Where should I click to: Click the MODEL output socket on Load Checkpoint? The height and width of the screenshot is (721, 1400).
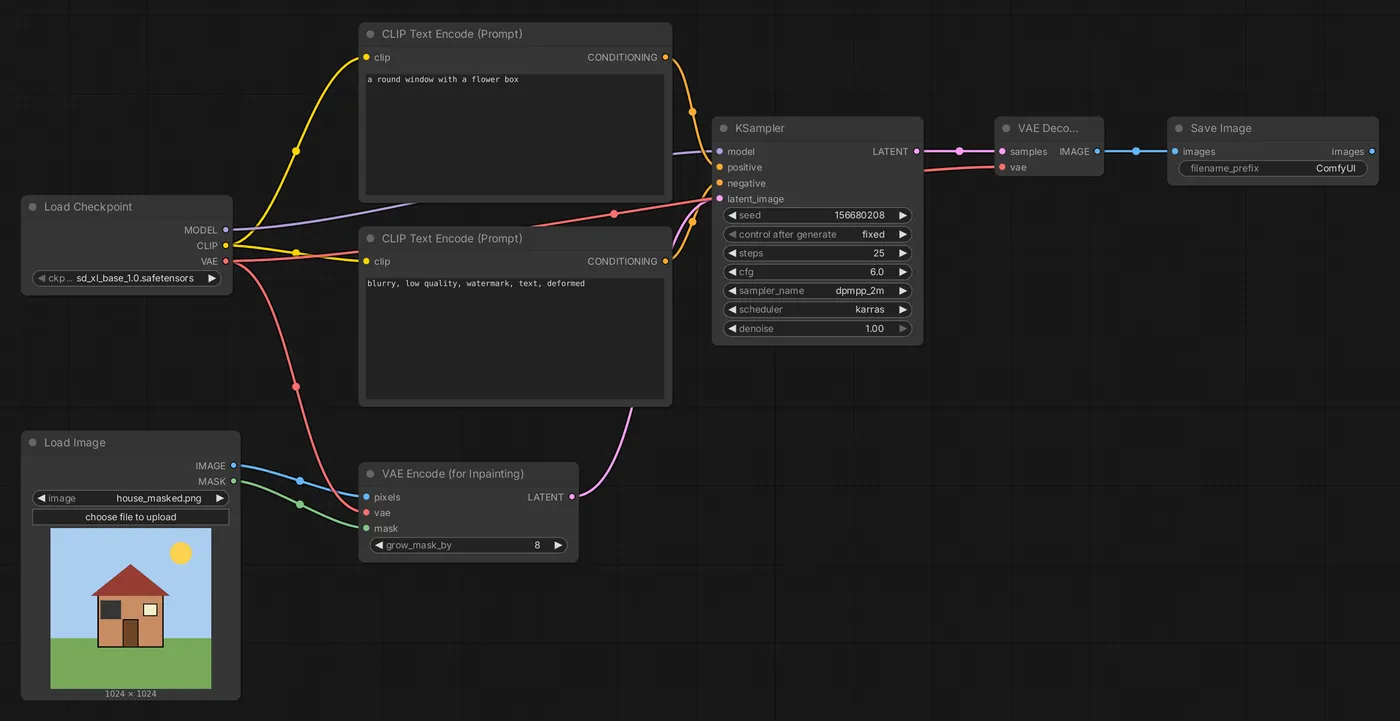pyautogui.click(x=226, y=230)
